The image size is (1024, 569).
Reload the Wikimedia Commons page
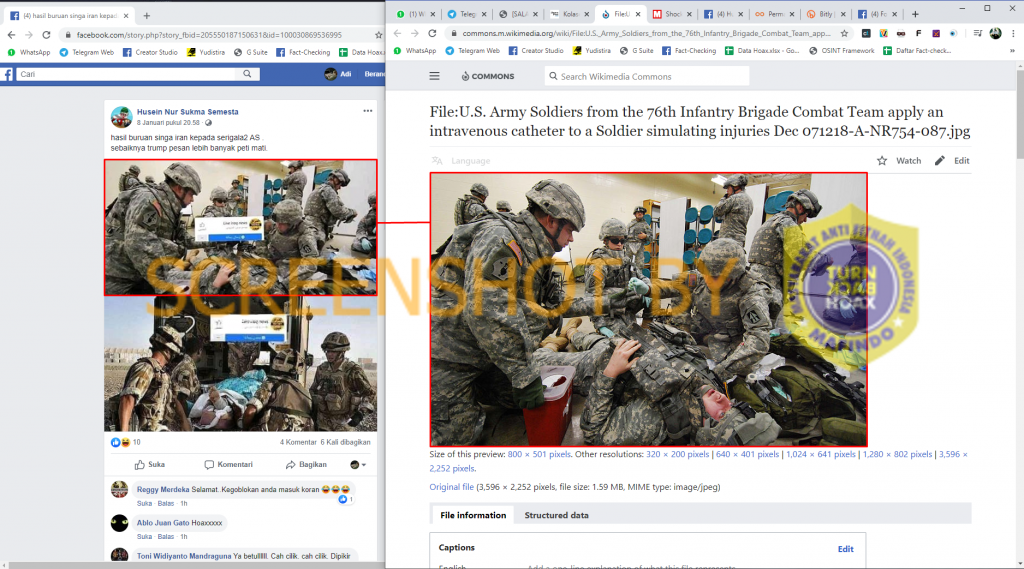432,33
